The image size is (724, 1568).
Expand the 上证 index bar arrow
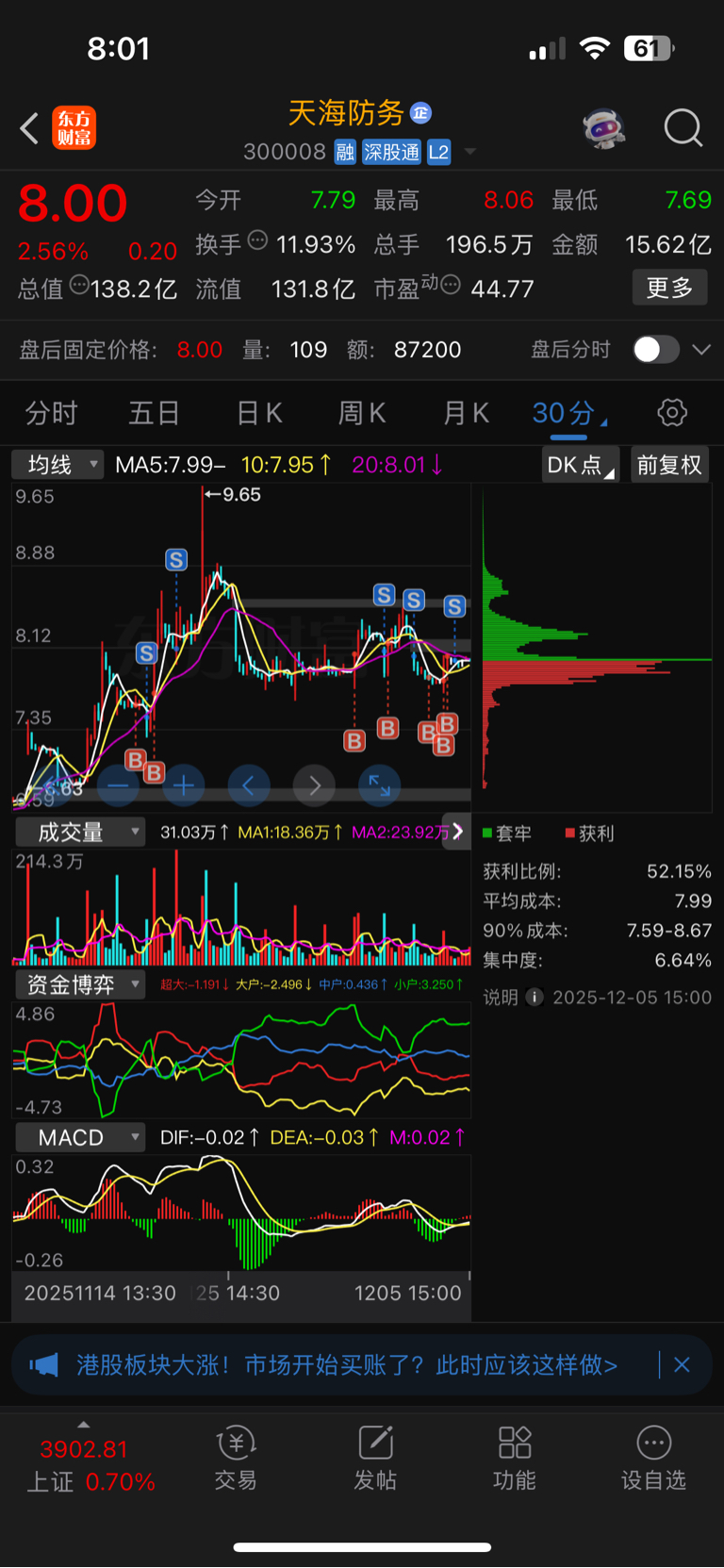pos(84,1424)
